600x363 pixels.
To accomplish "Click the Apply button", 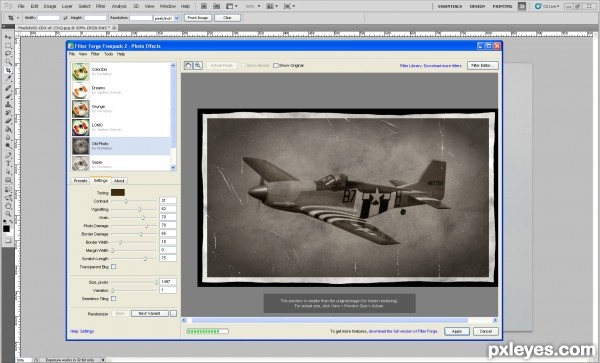I will coord(457,331).
